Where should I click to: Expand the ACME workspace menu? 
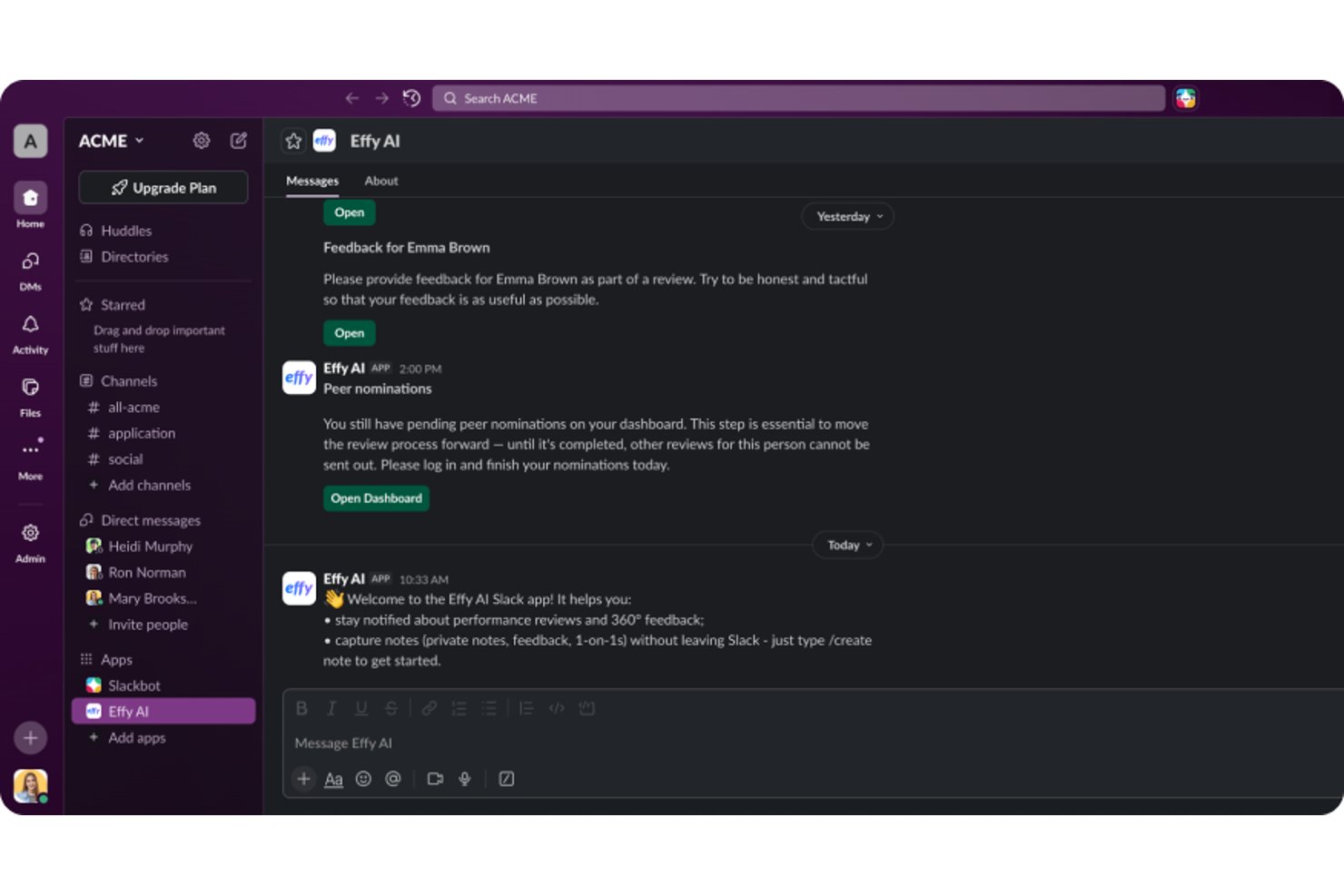(x=111, y=141)
